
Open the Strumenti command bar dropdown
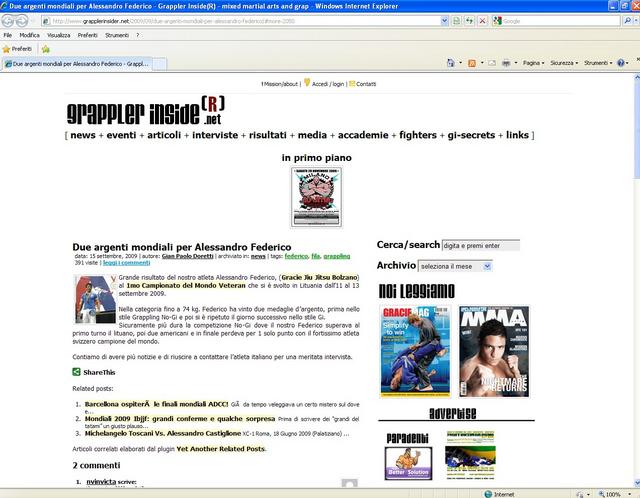(x=600, y=62)
